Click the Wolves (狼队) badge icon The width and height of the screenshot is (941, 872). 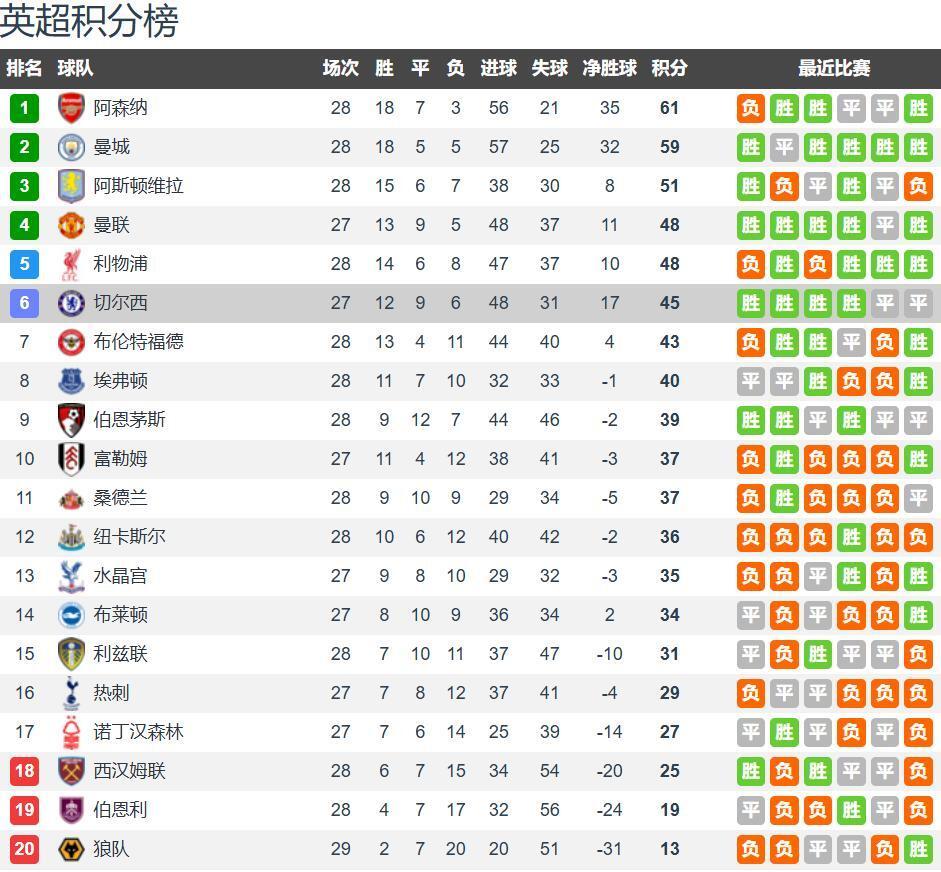(x=72, y=849)
